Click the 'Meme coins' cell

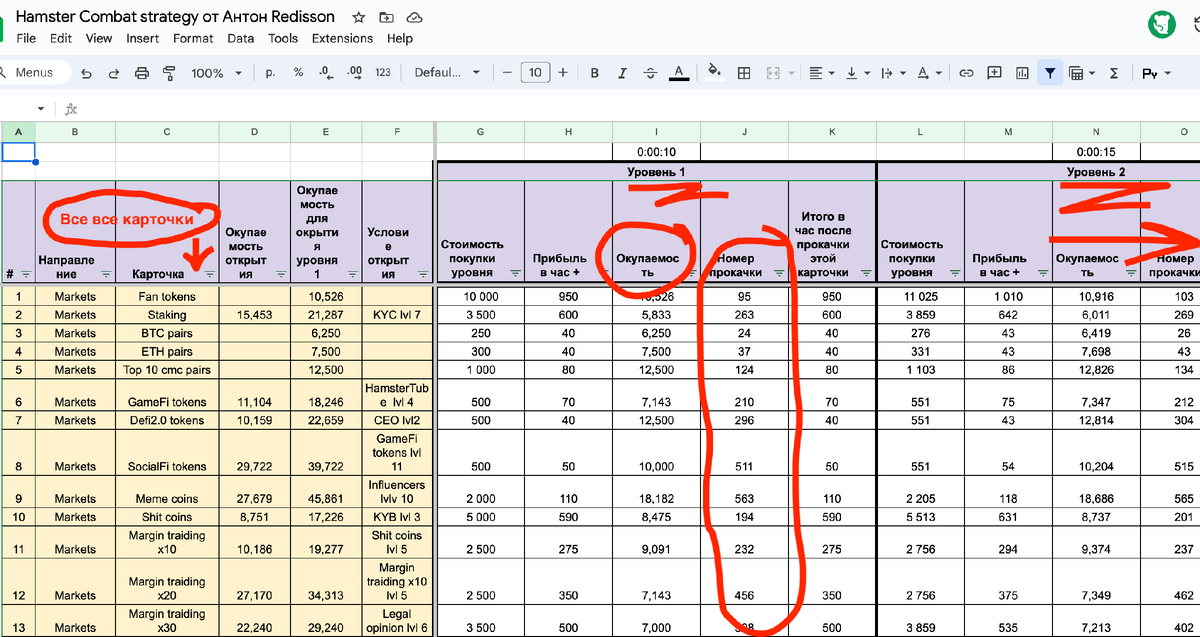point(167,499)
